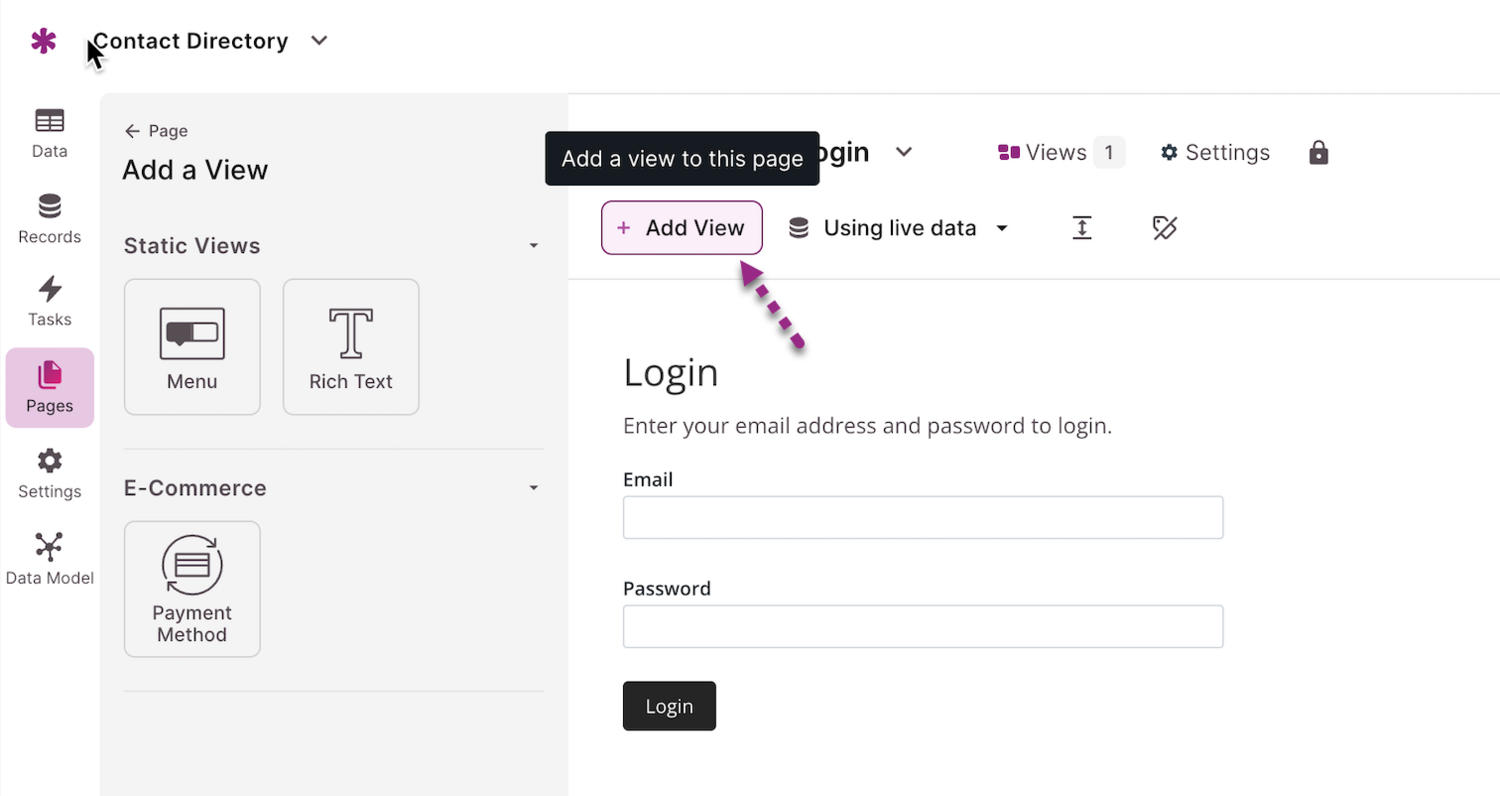The height and width of the screenshot is (796, 1500).
Task: Go back to Page link
Action: 156,131
